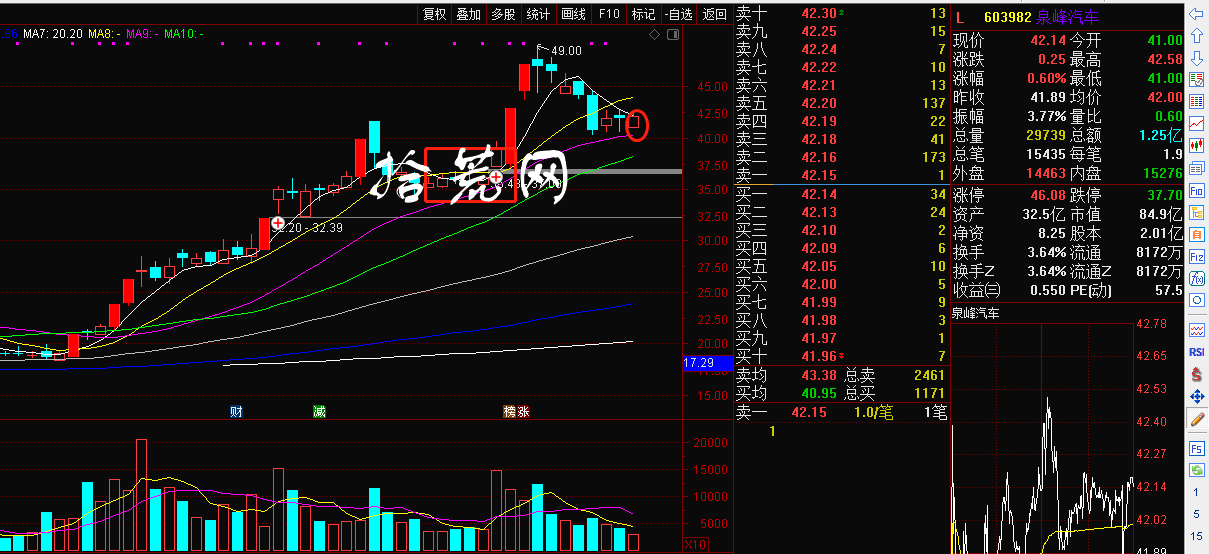Click buy-one price 42.14

coord(819,194)
